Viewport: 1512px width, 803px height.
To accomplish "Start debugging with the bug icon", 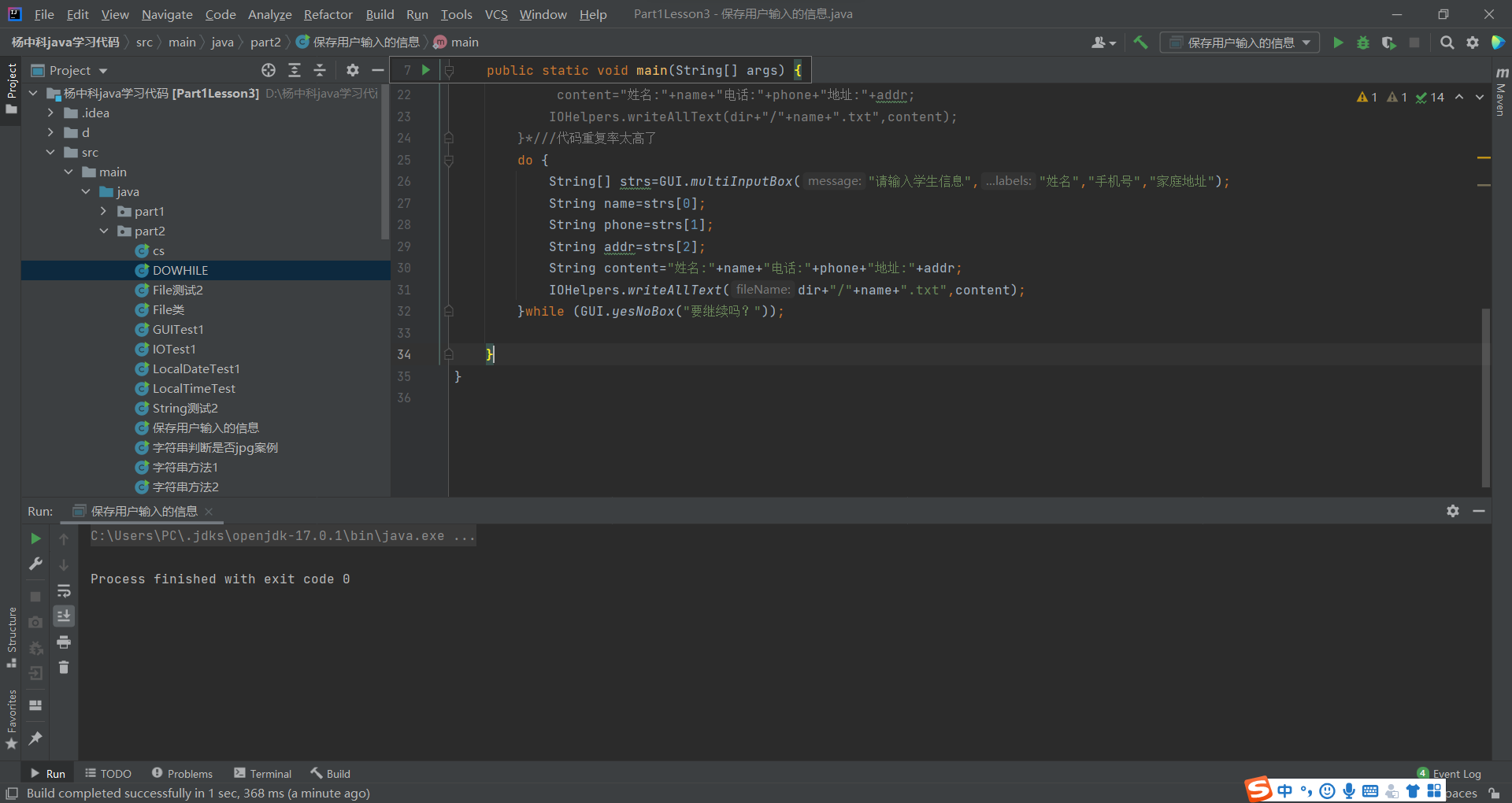I will click(1363, 43).
